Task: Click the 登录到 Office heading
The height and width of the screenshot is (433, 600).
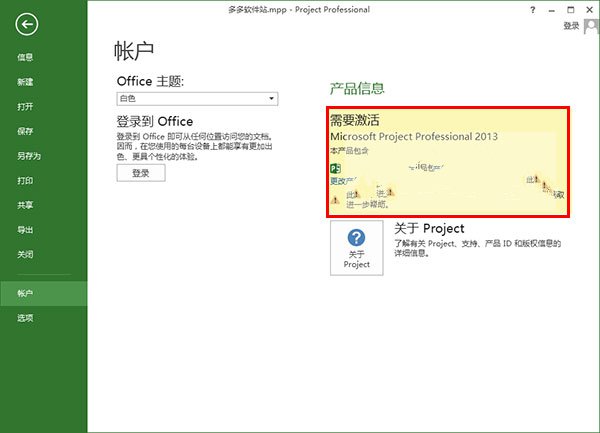Action: (x=155, y=122)
